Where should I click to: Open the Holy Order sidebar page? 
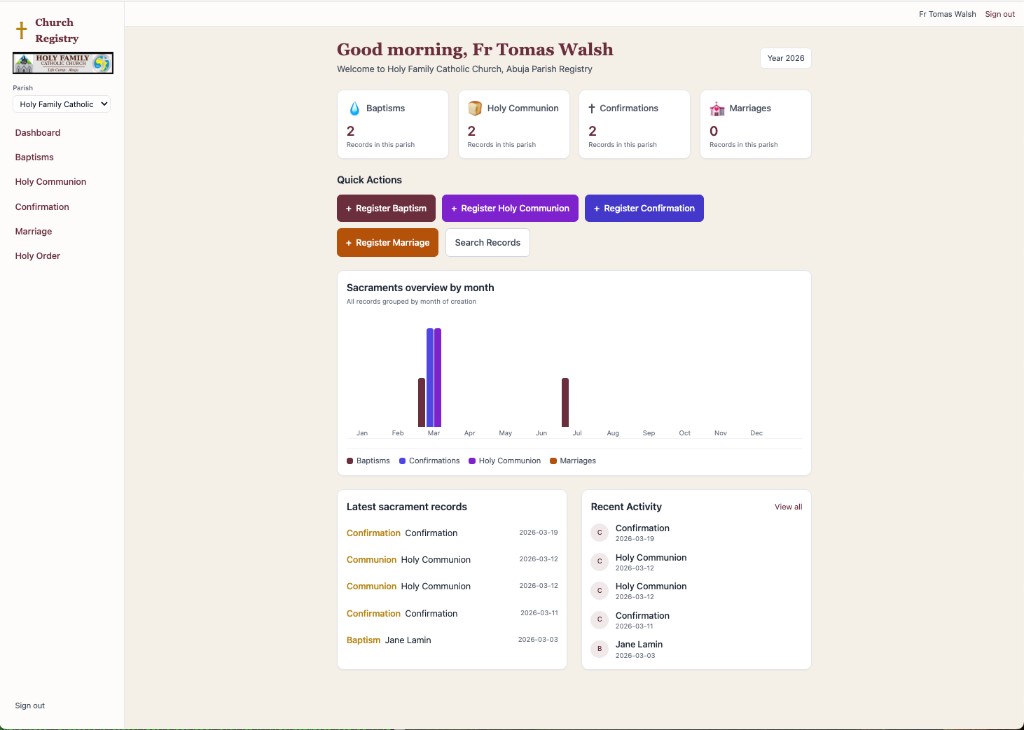[x=37, y=255]
